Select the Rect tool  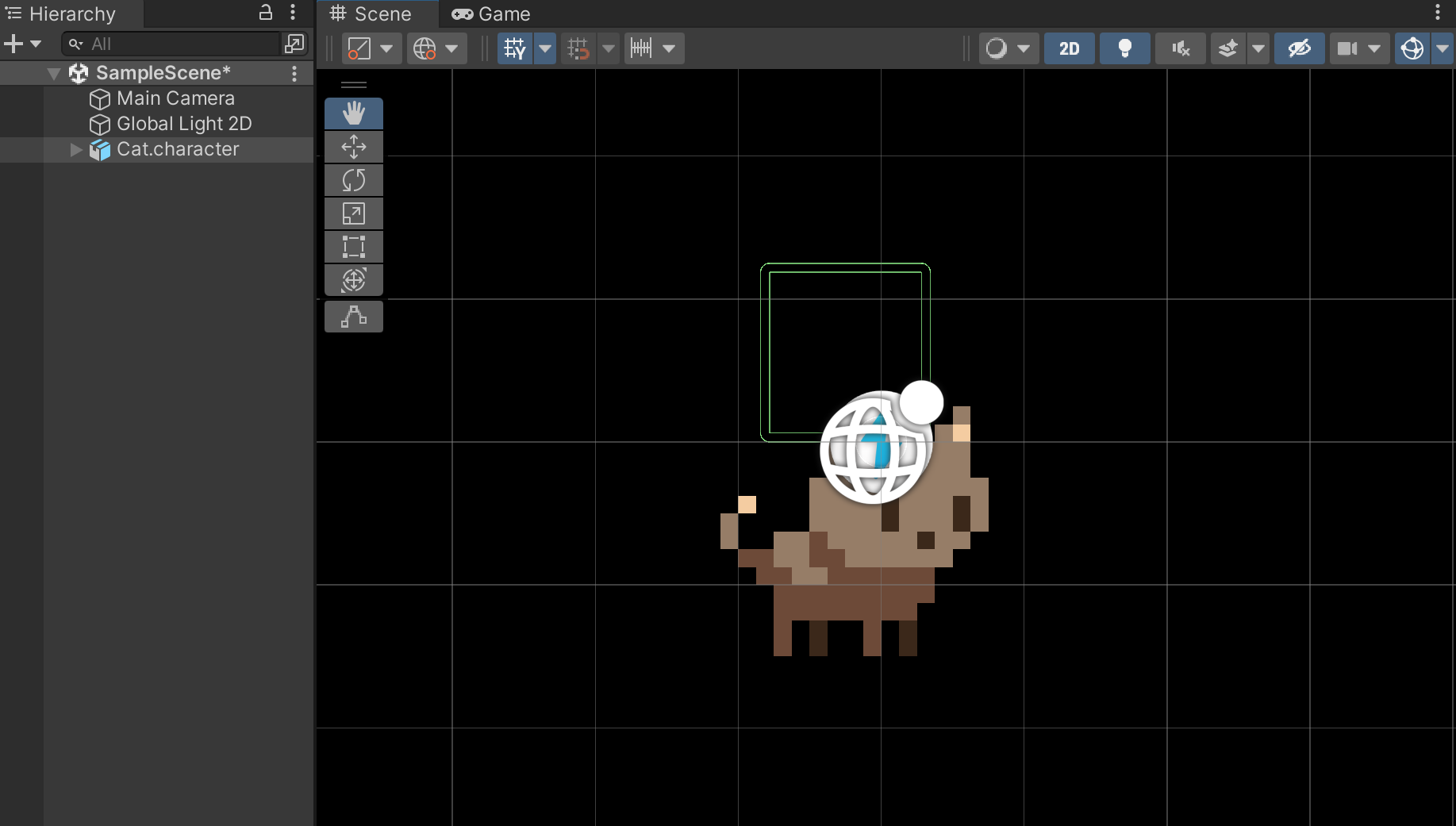coord(354,247)
